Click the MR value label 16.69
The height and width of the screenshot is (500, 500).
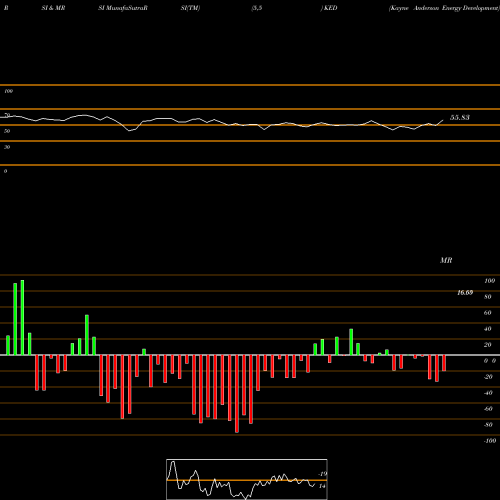tap(465, 292)
